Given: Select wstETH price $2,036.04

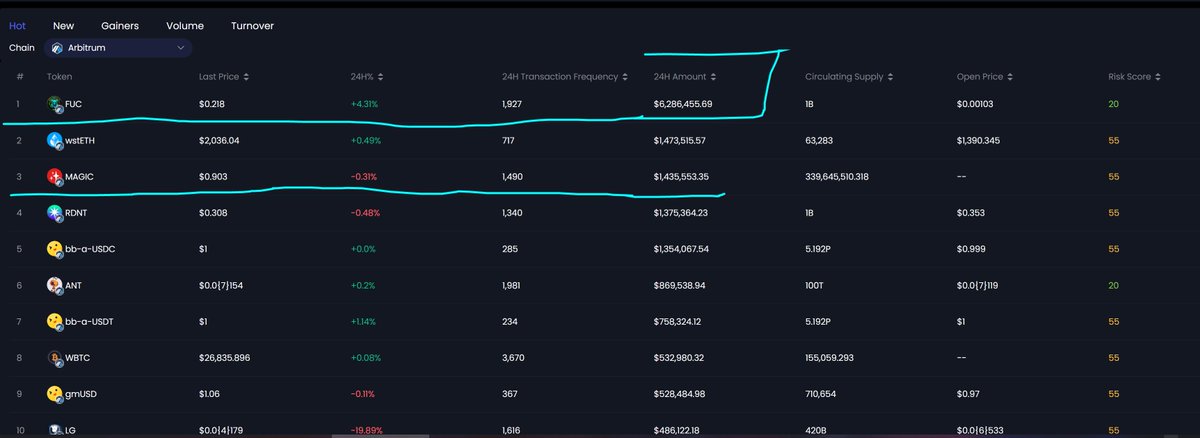Looking at the screenshot, I should 219,141.
